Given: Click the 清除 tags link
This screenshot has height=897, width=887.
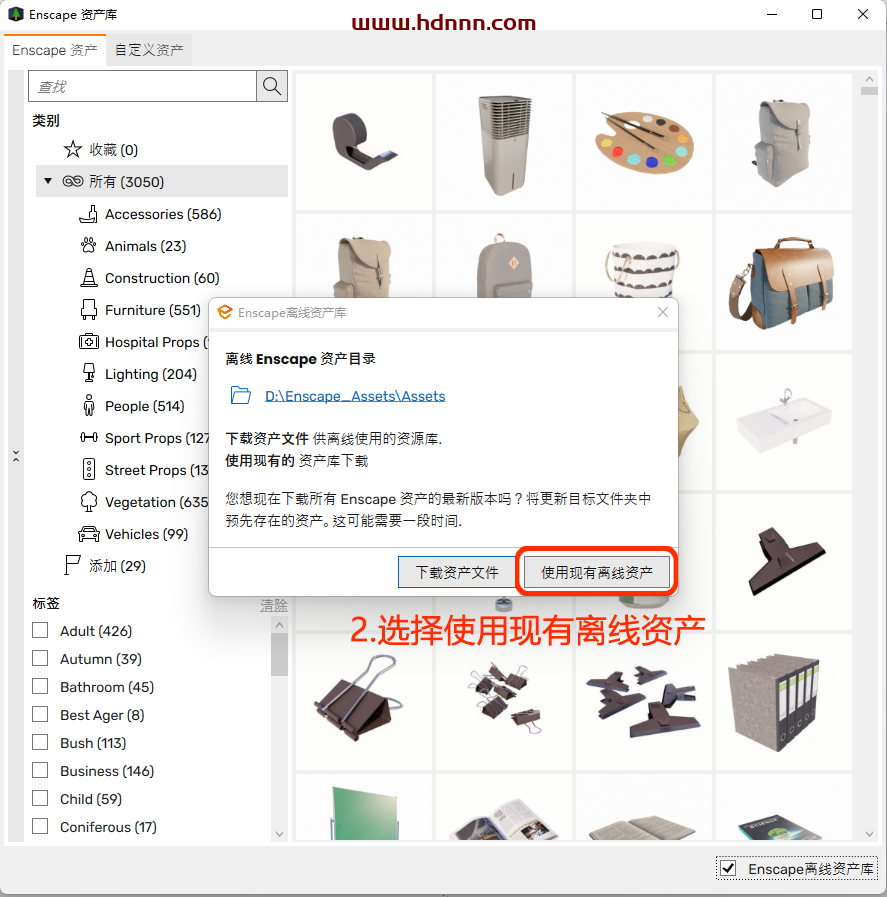Looking at the screenshot, I should 273,605.
